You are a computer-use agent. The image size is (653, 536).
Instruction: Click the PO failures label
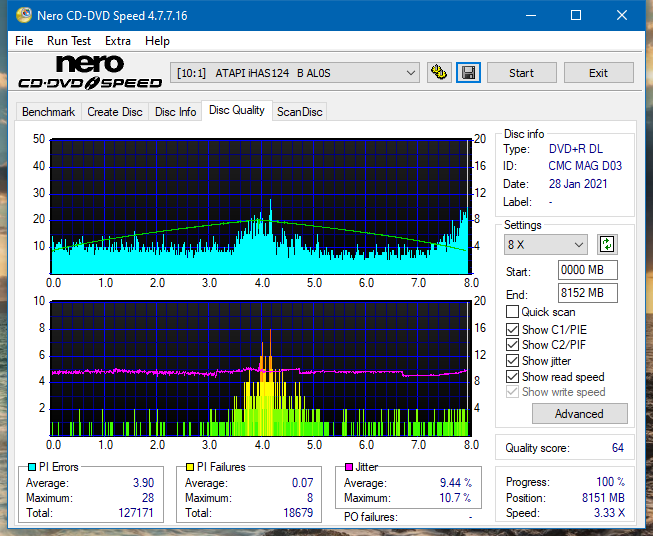point(371,517)
